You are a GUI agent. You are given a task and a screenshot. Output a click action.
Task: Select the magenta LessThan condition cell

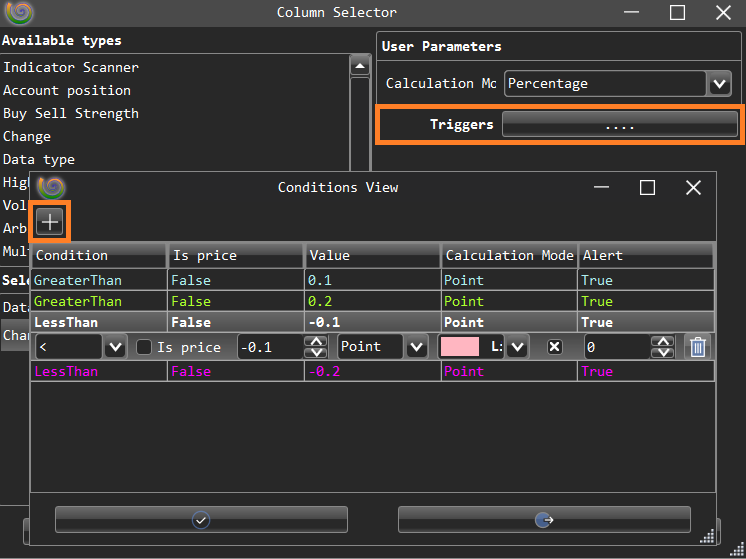point(99,371)
